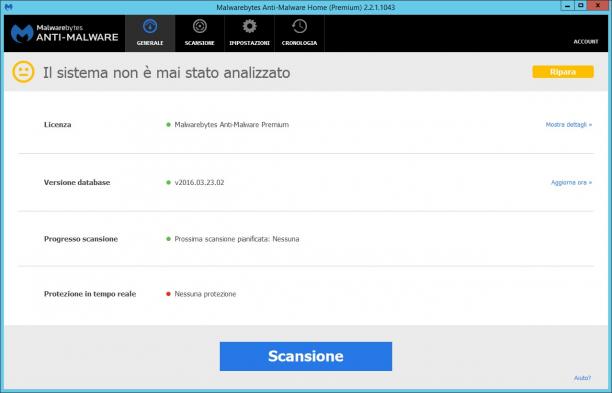Open the Generale dashboard tab
Screen dimensions: 612x393
tap(150, 34)
